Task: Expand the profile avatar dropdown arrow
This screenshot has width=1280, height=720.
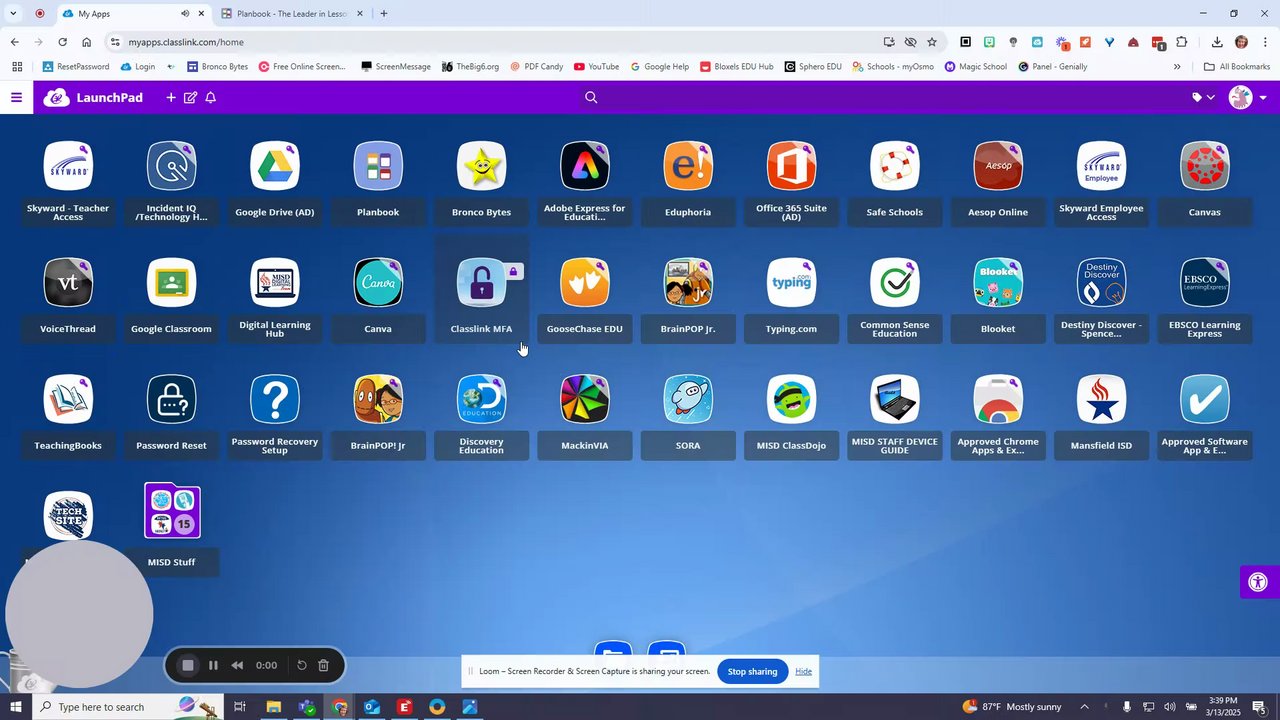Action: coord(1263,97)
